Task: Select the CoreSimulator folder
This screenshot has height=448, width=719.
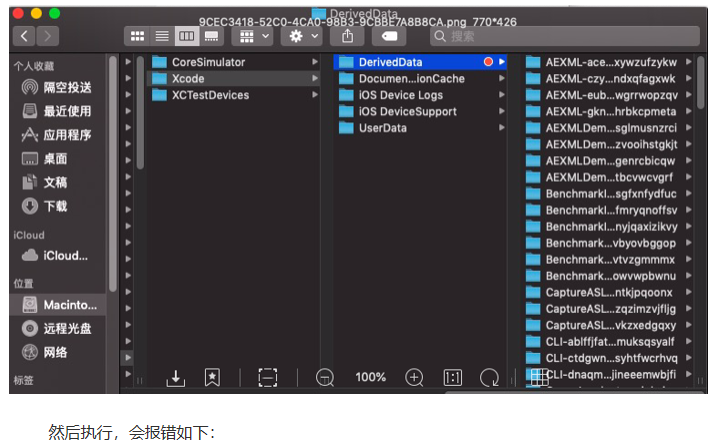Action: (x=234, y=62)
